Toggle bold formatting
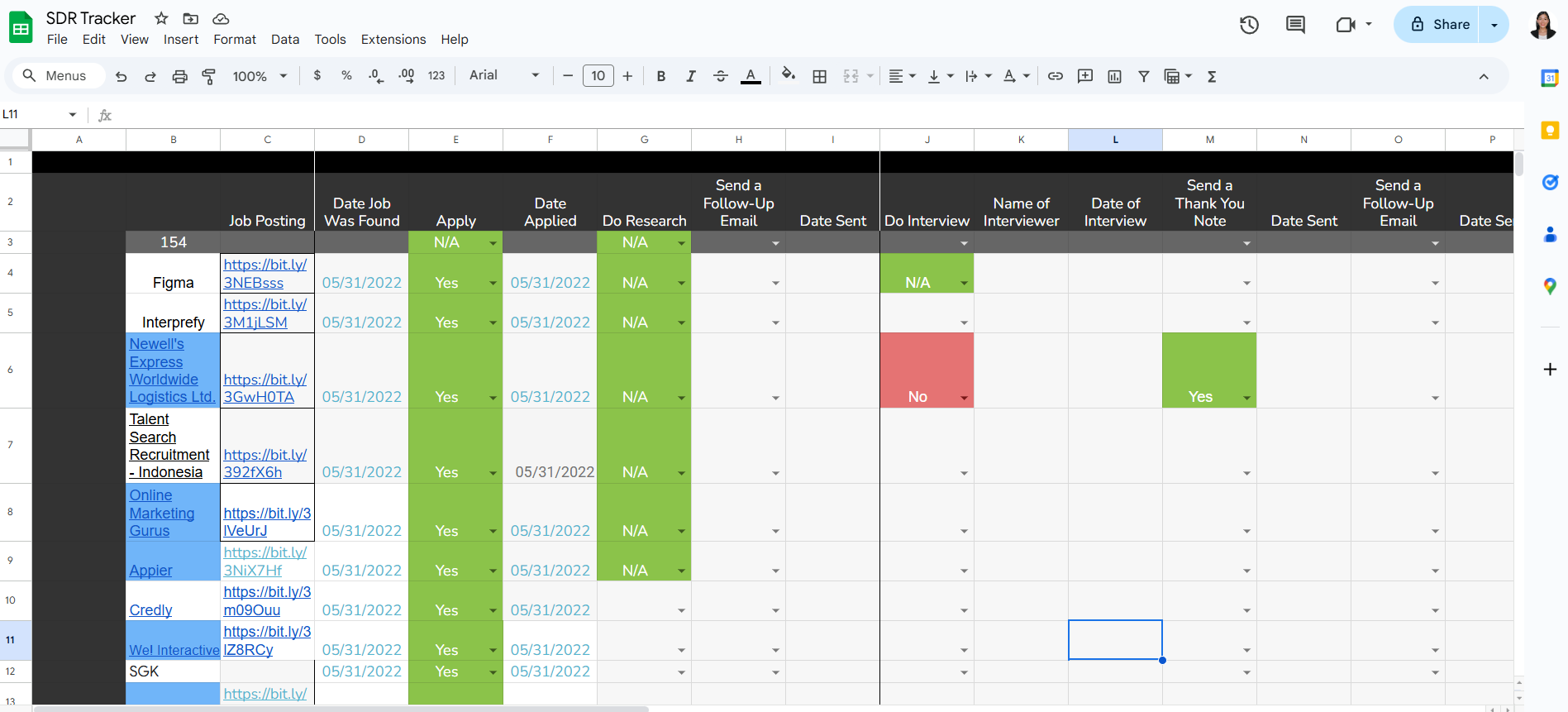 tap(661, 76)
